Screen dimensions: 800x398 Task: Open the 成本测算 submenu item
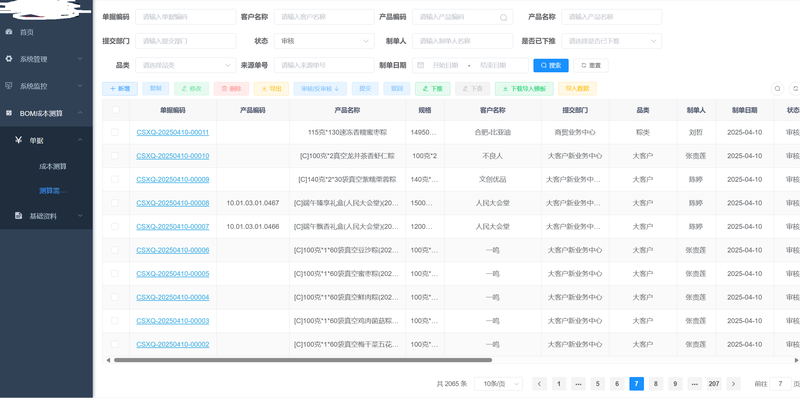[x=53, y=166]
